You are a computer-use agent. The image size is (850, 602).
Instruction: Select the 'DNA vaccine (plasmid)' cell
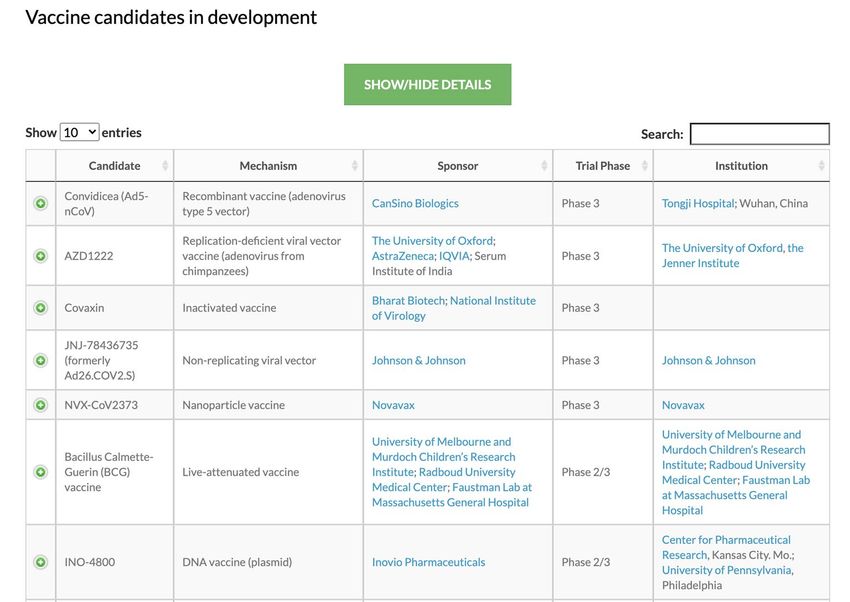(x=268, y=562)
